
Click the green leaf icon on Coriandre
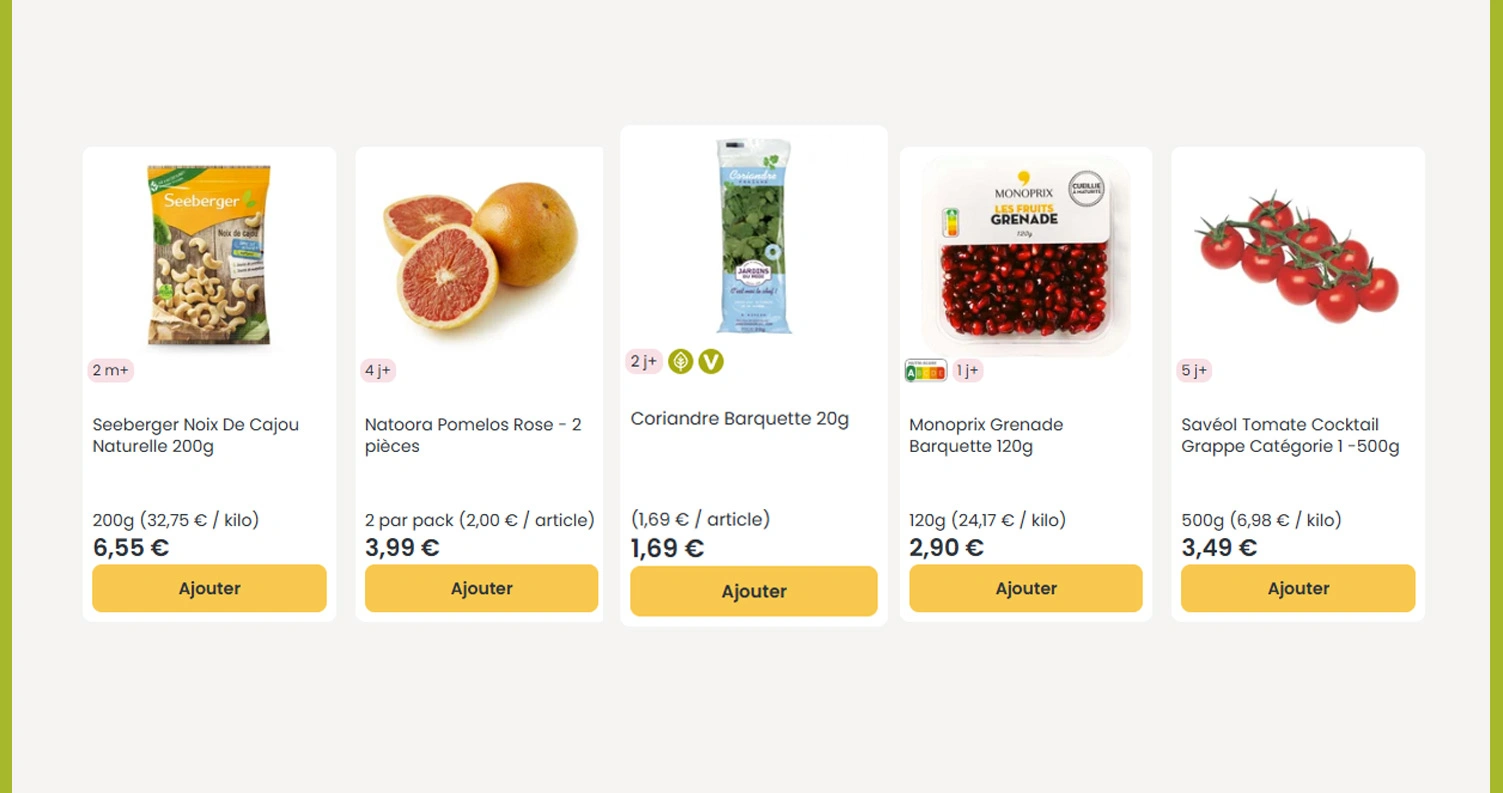680,361
